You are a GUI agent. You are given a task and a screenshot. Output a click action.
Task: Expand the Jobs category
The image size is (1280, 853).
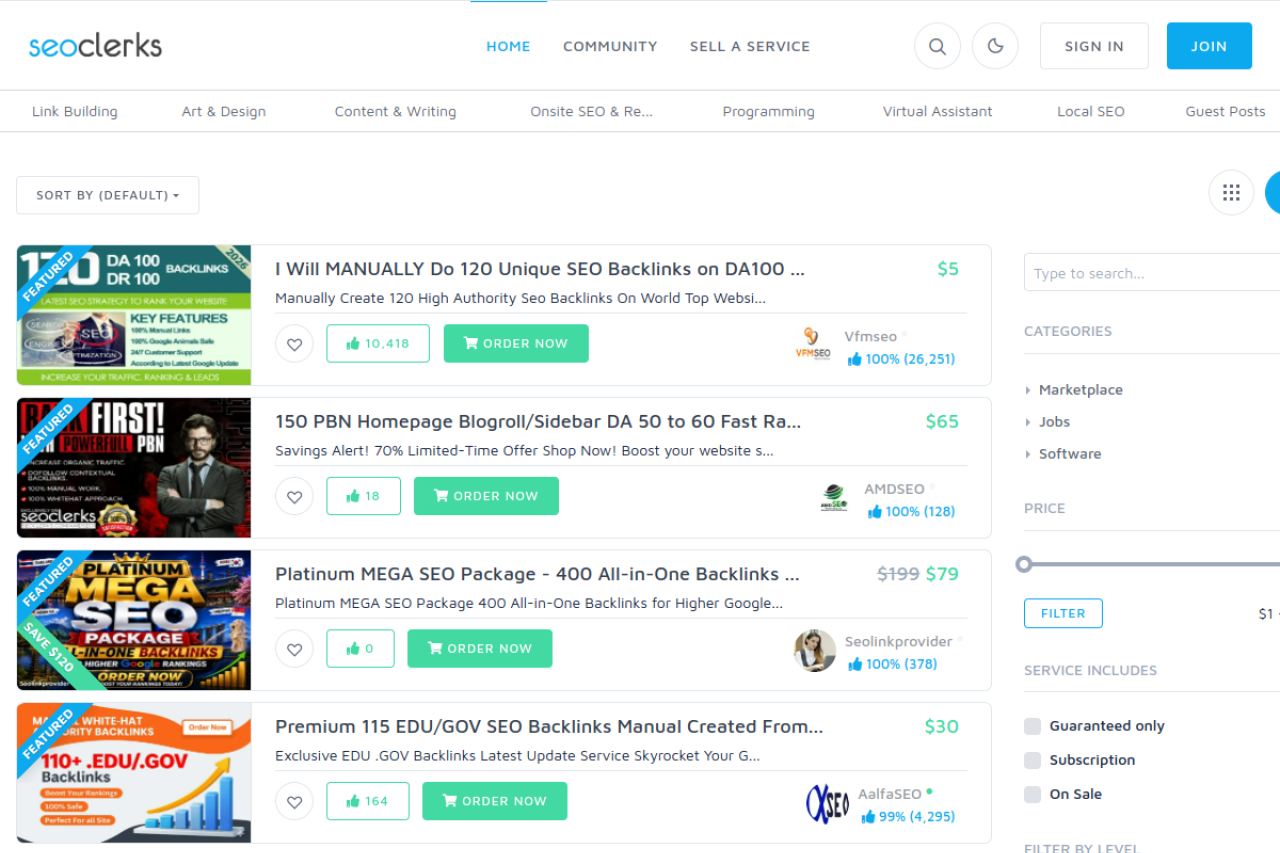pos(1054,422)
